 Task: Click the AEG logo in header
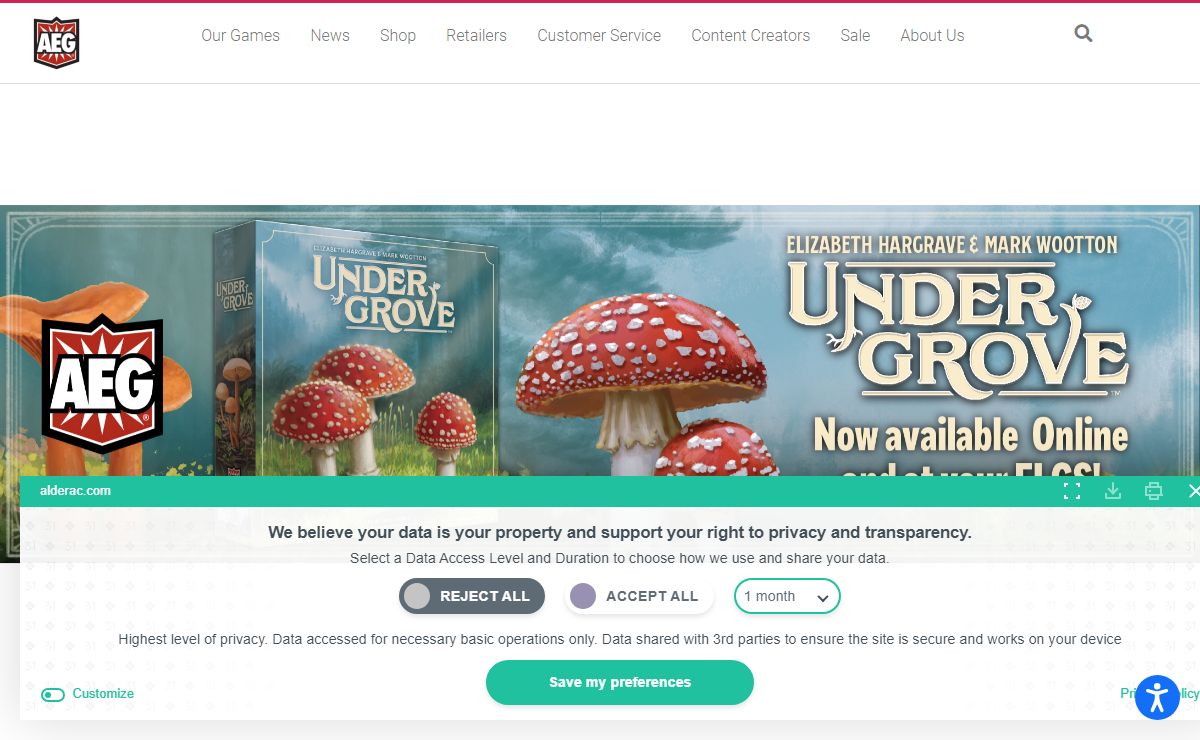click(56, 43)
